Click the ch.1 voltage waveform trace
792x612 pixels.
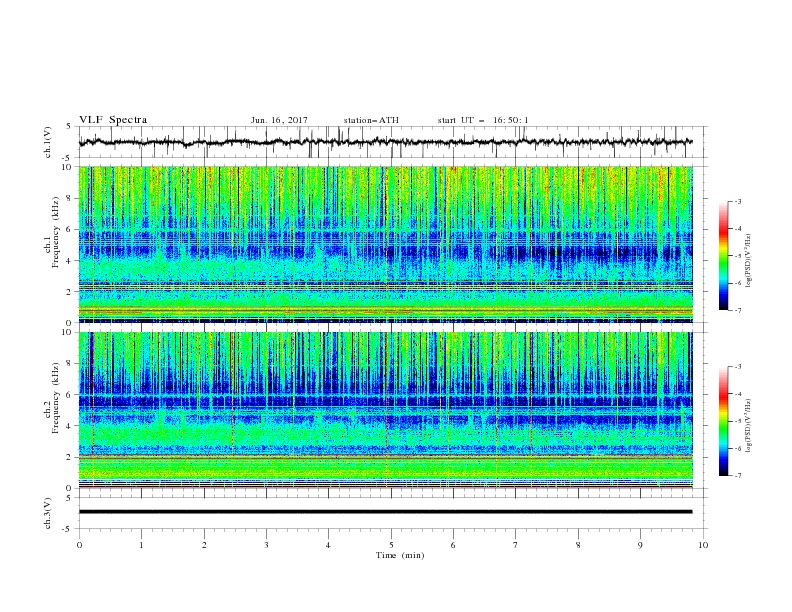(385, 142)
